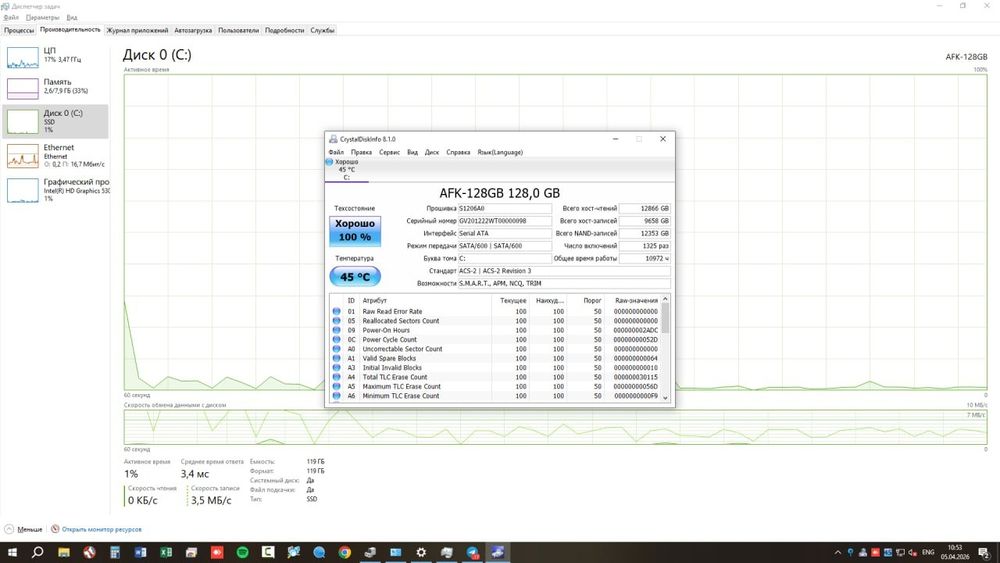This screenshot has height=563, width=1000.
Task: Open taskbar Search magnifier
Action: [x=38, y=552]
